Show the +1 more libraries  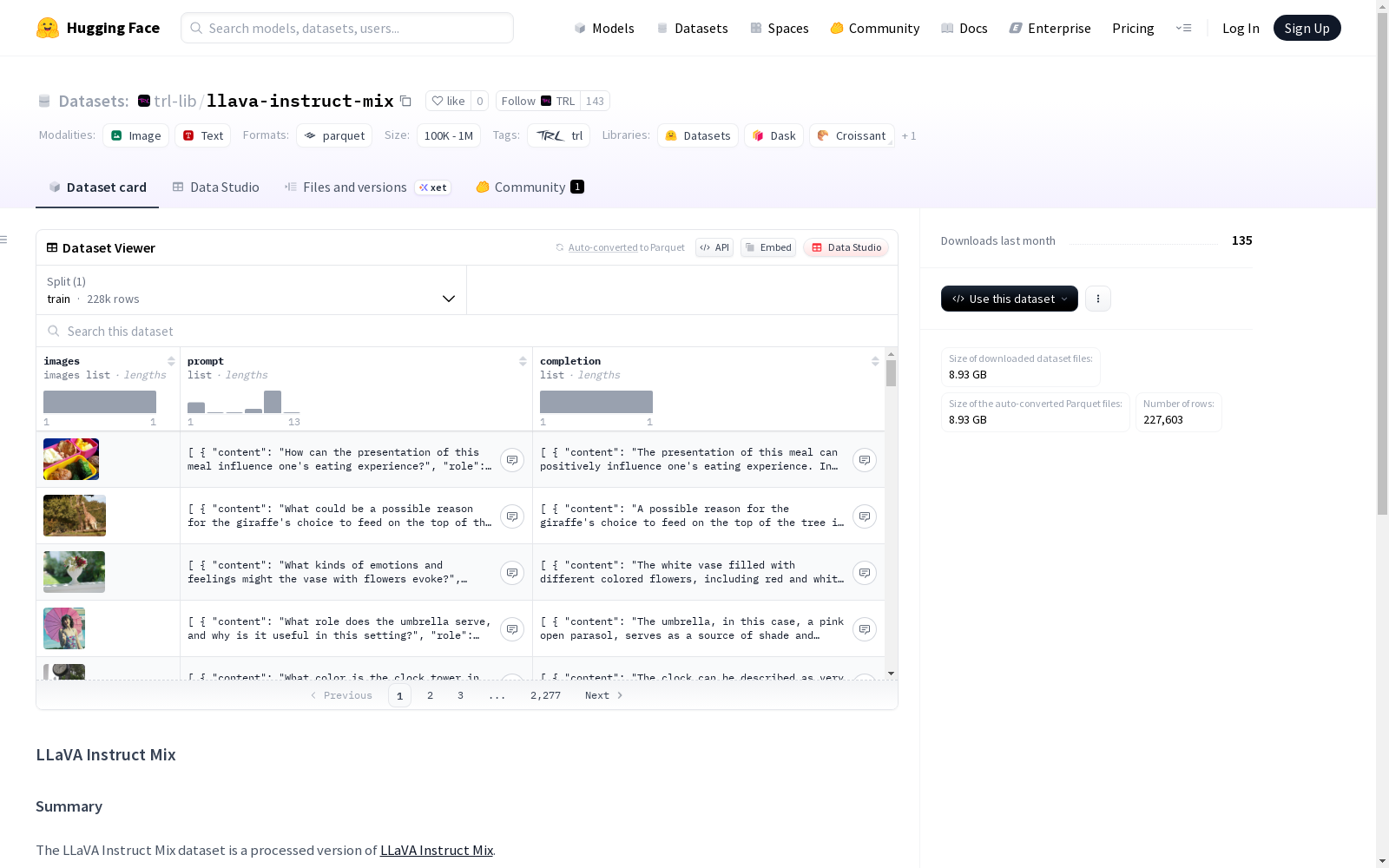[909, 135]
